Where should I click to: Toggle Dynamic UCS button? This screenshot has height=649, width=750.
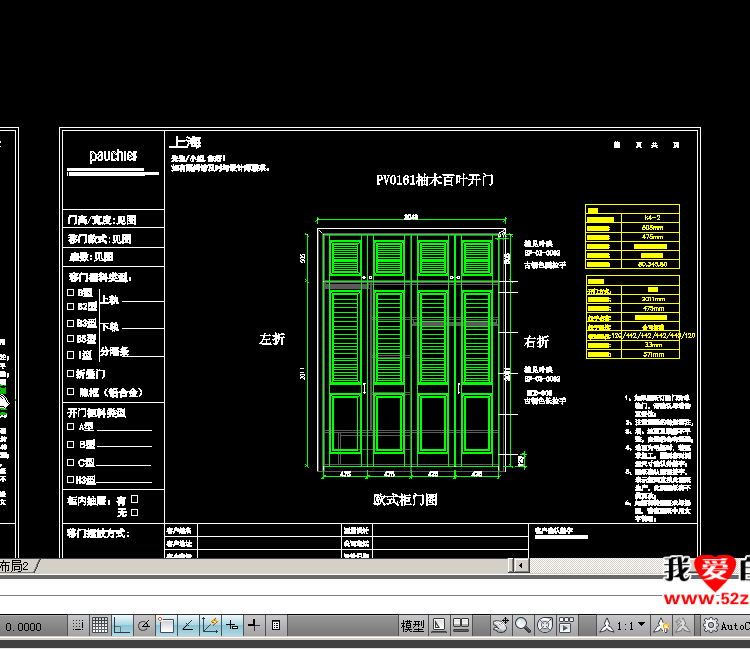coord(210,625)
